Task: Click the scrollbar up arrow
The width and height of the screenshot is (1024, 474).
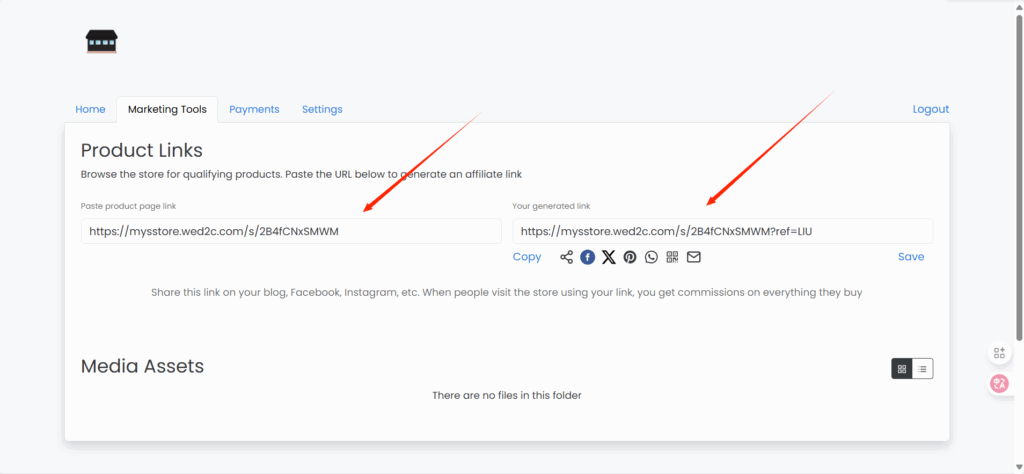Action: (1019, 6)
